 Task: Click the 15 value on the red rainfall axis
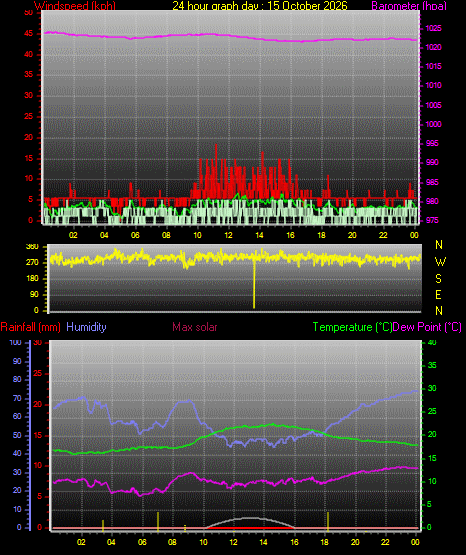pos(38,436)
